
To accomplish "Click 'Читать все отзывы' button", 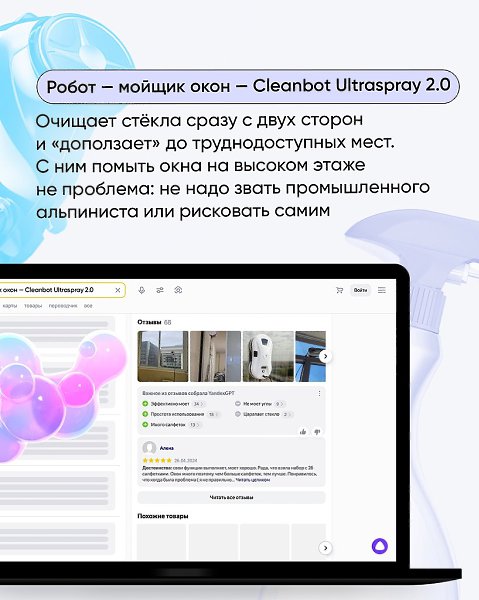I will tap(231, 497).
